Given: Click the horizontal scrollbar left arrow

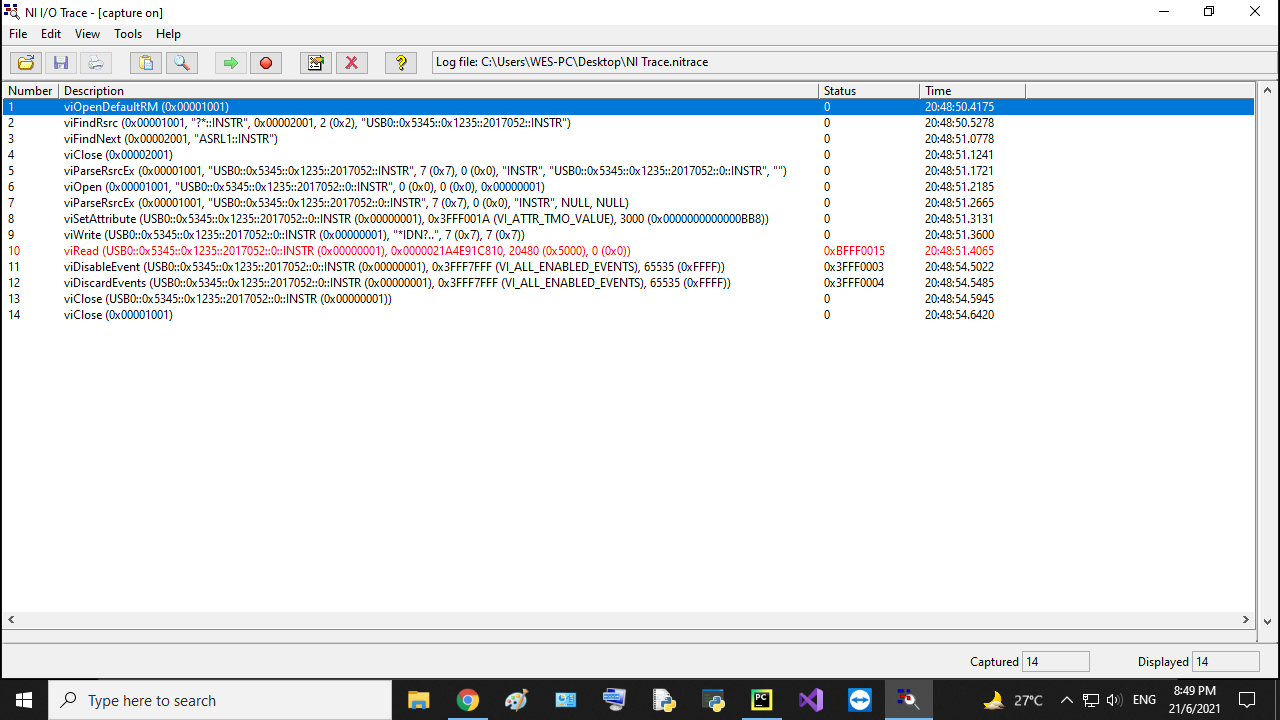Looking at the screenshot, I should [x=10, y=620].
